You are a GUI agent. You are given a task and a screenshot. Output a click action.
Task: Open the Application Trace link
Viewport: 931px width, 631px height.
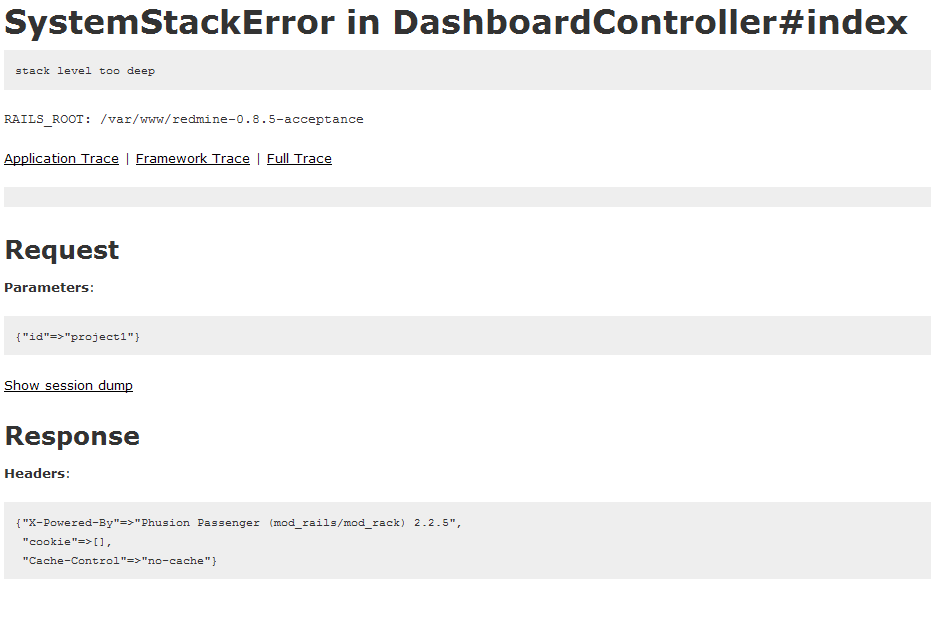[x=61, y=158]
